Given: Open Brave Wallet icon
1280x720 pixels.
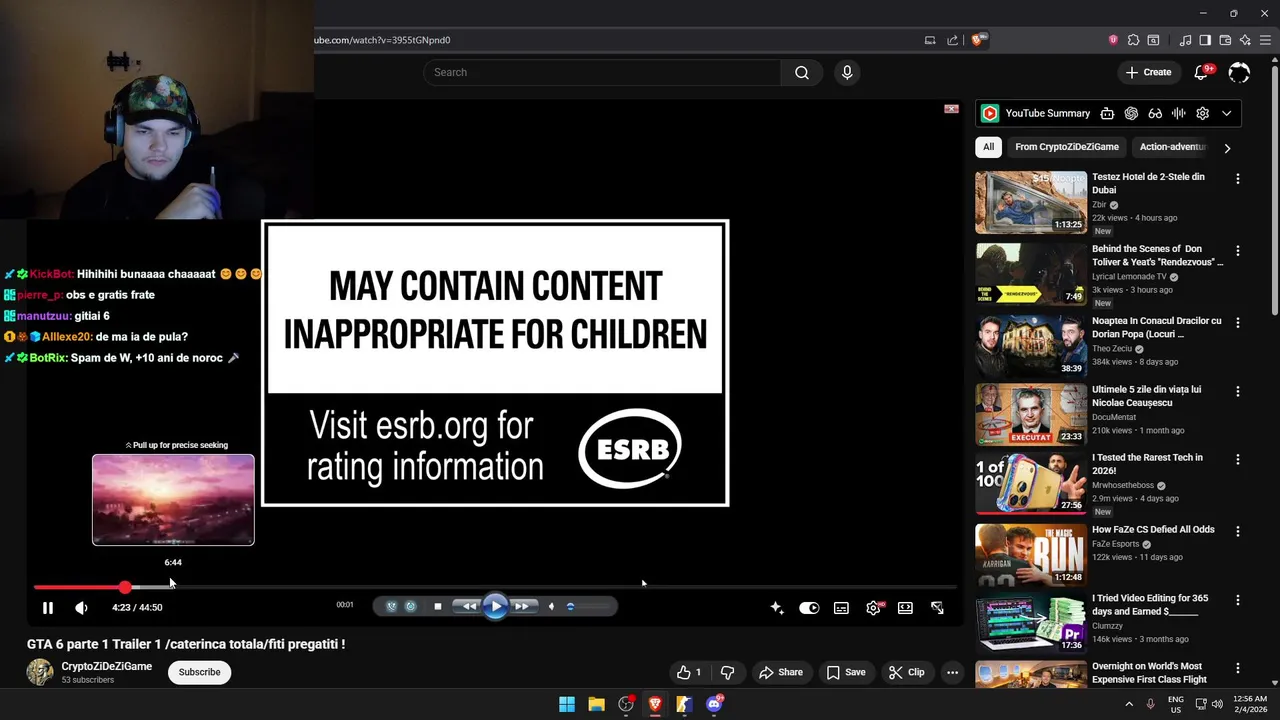Looking at the screenshot, I should tap(1225, 40).
